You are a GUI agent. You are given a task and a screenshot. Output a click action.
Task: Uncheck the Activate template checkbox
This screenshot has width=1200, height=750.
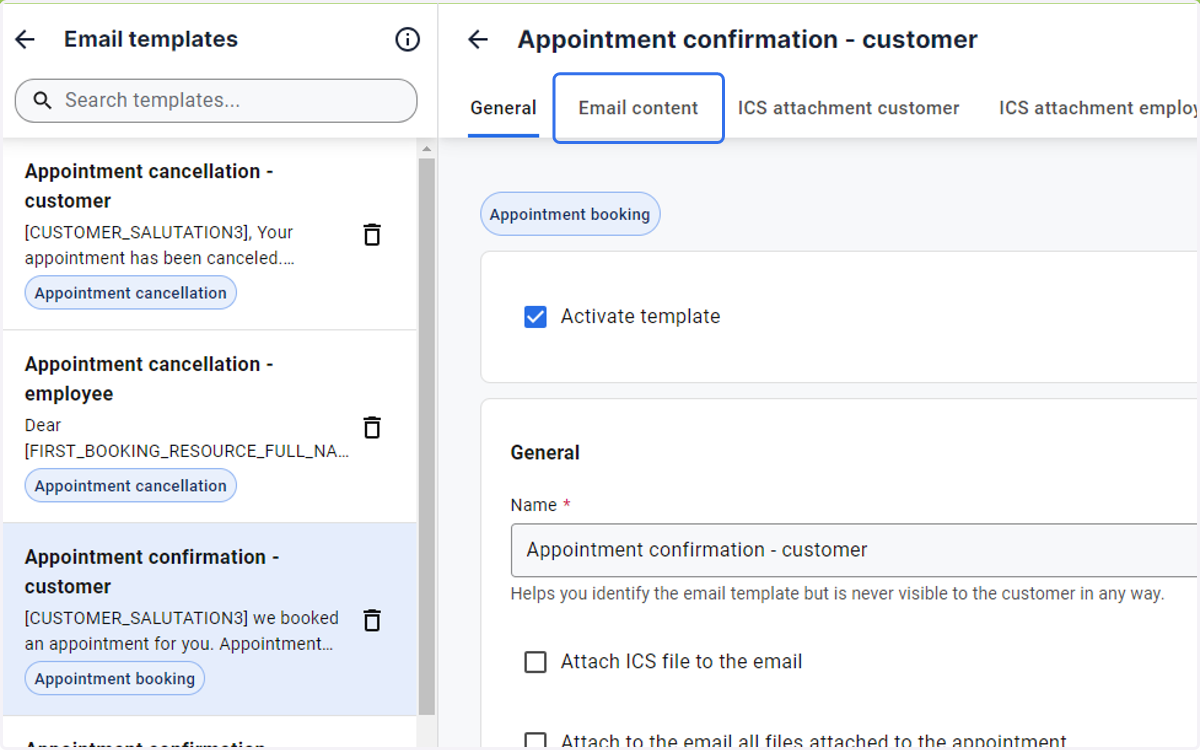coord(536,317)
